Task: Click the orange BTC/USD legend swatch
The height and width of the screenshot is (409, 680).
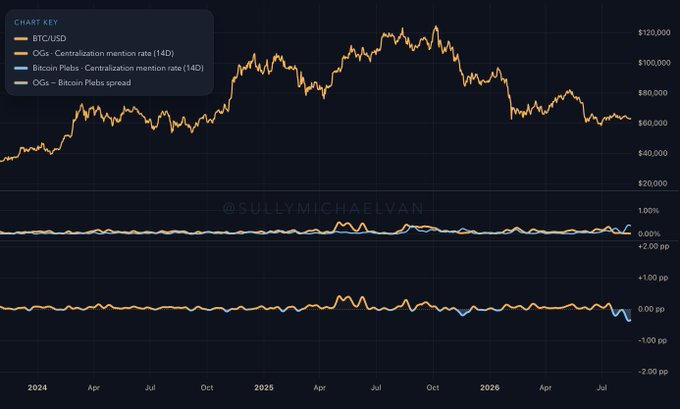Action: click(21, 39)
